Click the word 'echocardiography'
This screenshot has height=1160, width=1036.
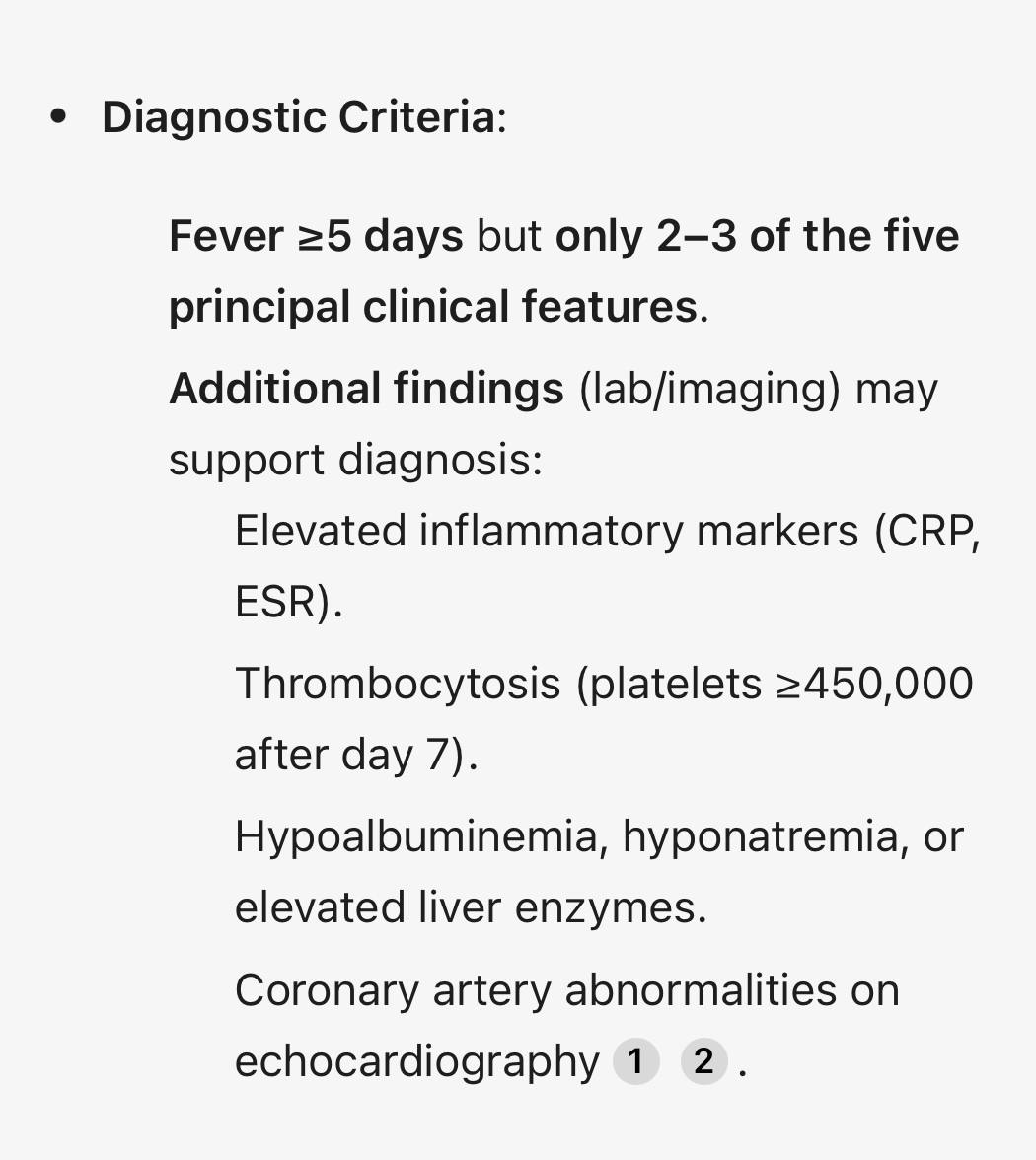pyautogui.click(x=417, y=1061)
